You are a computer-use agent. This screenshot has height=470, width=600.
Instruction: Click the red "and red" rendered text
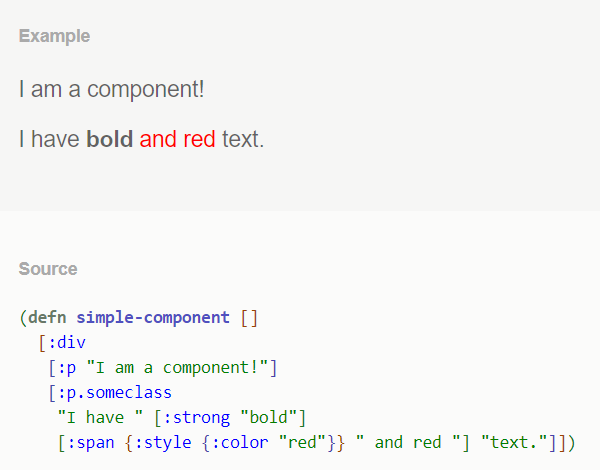coord(177,139)
